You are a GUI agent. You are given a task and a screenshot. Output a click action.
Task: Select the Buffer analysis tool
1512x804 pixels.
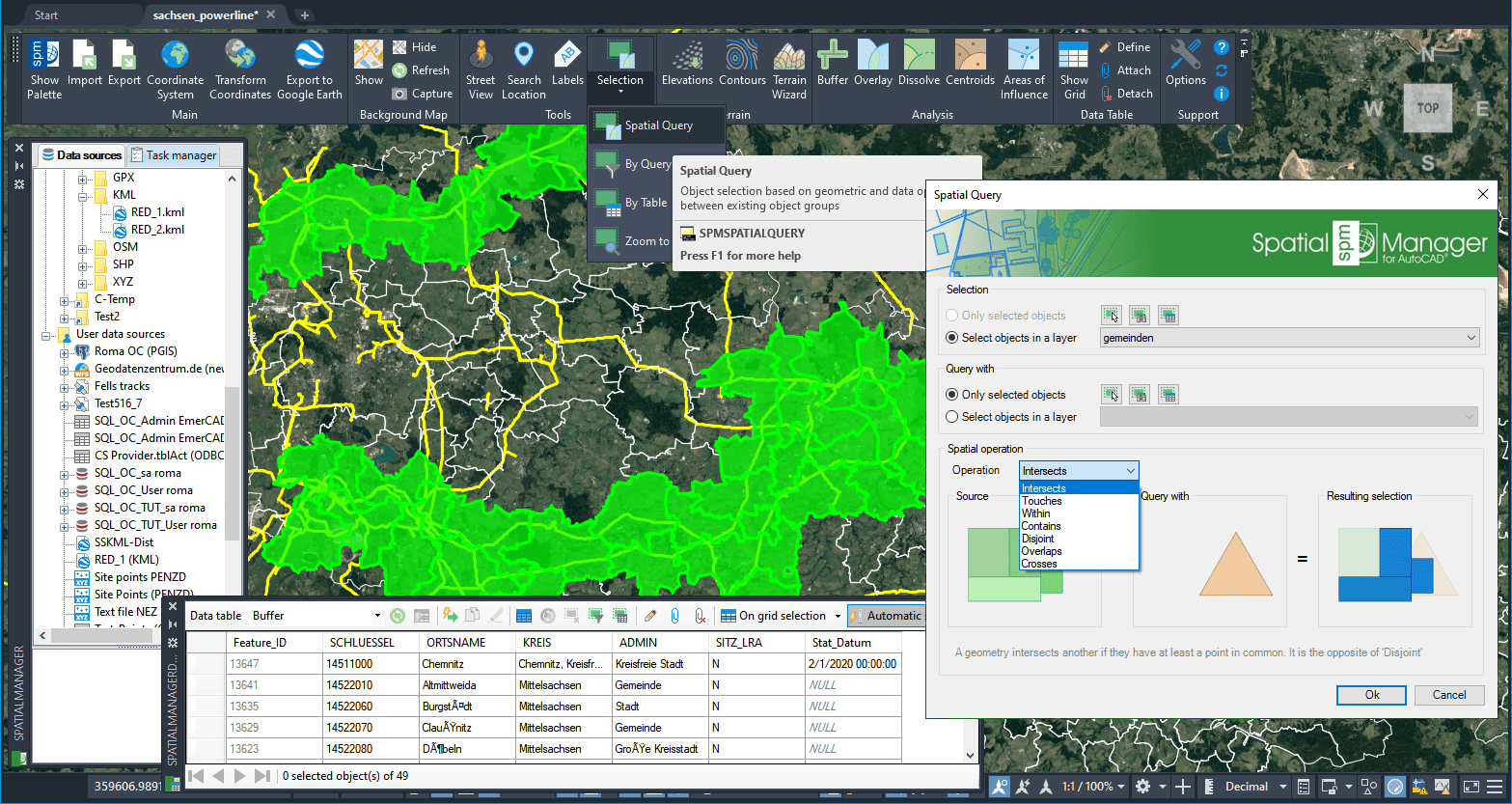(x=833, y=64)
